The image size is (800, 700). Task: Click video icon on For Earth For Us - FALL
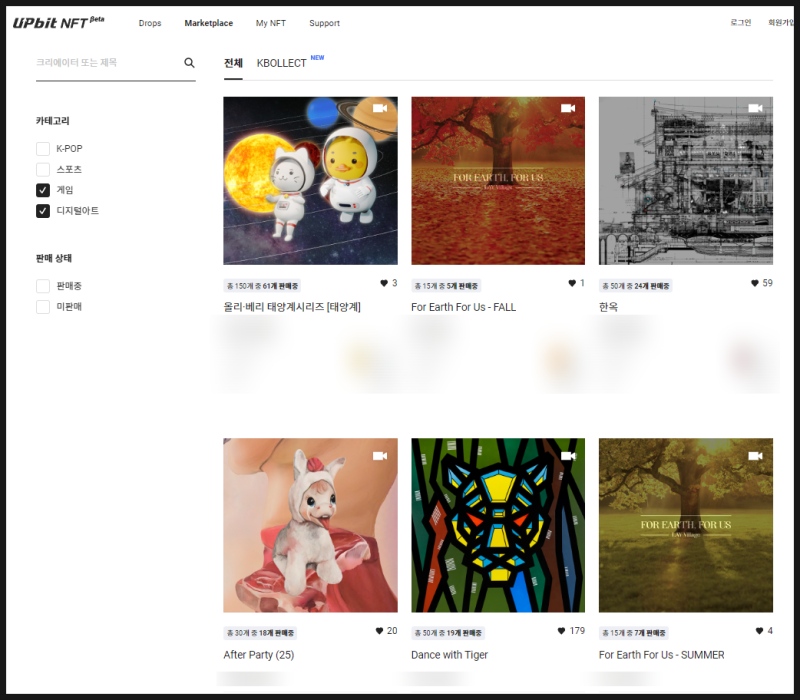pyautogui.click(x=568, y=108)
